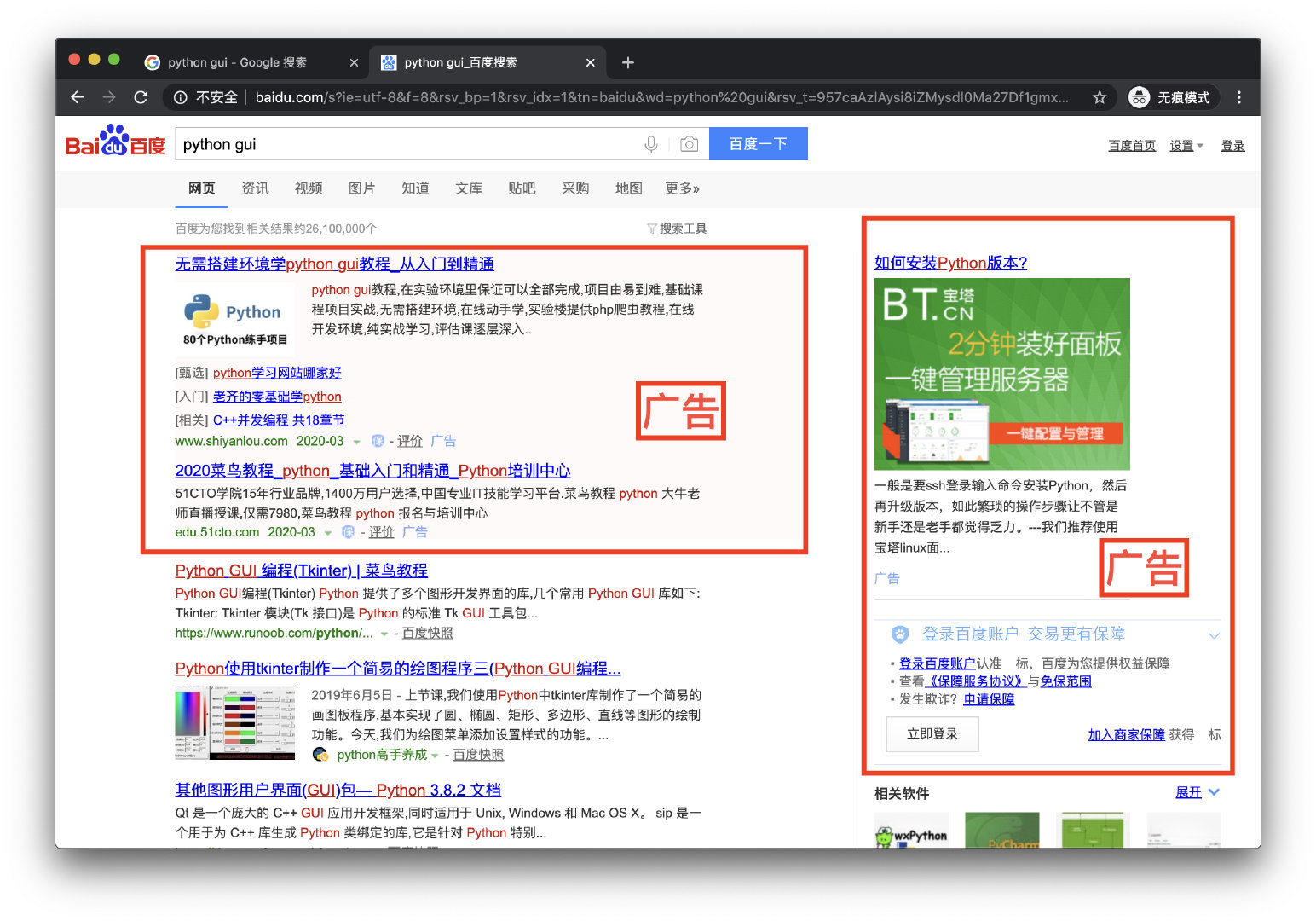Click the browser forward arrow
This screenshot has height=921, width=1316.
[109, 97]
